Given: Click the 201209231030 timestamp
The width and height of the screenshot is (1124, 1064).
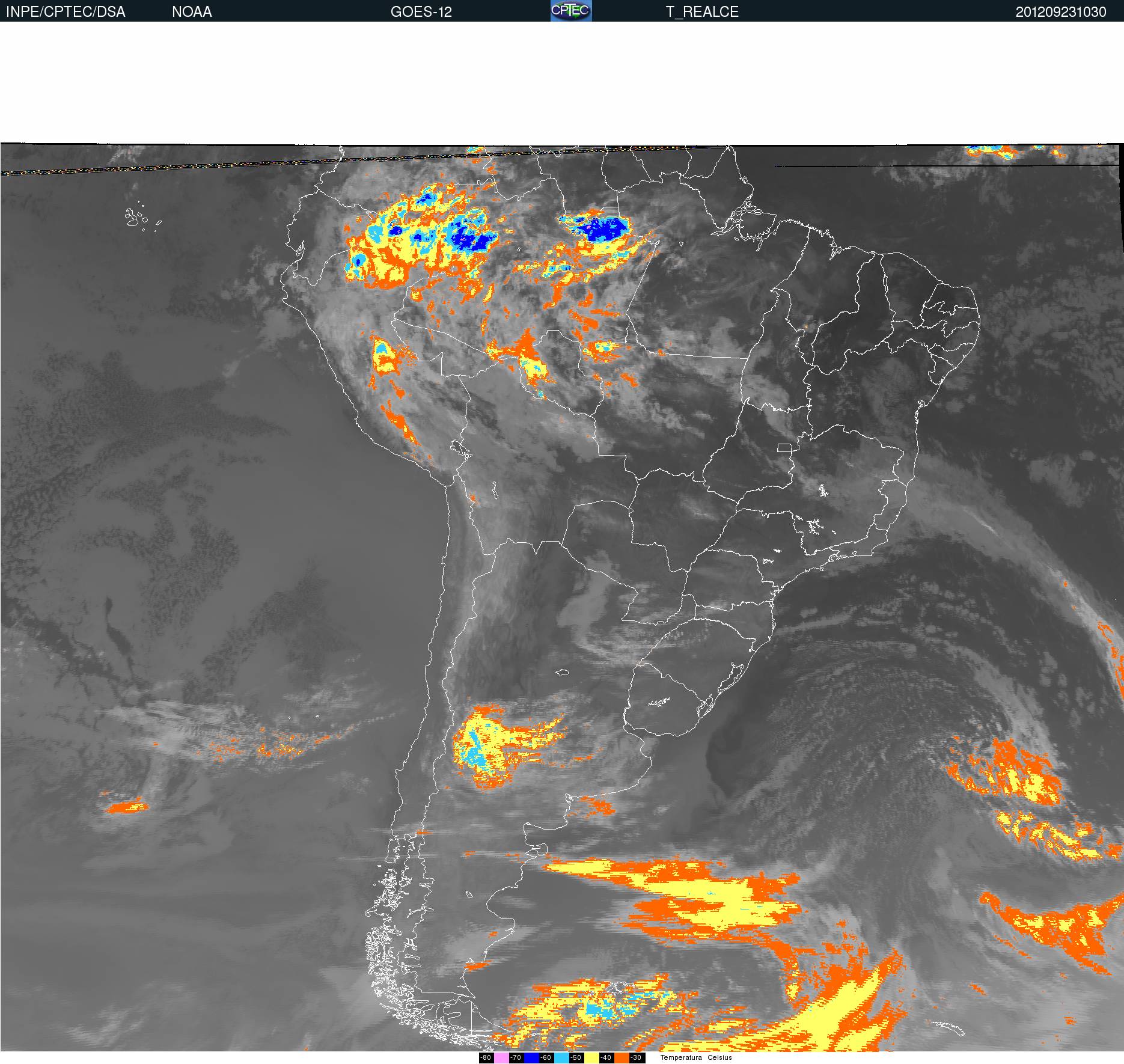Looking at the screenshot, I should [1061, 12].
